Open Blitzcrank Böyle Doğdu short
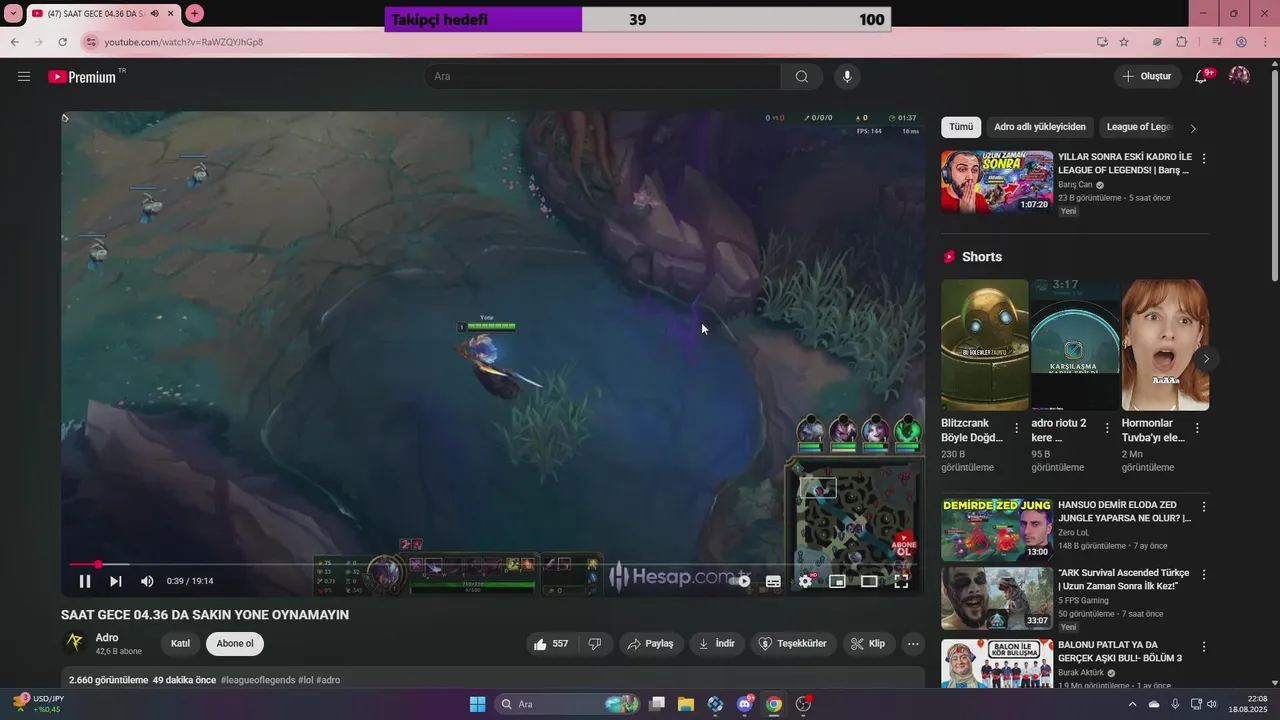 click(x=984, y=345)
